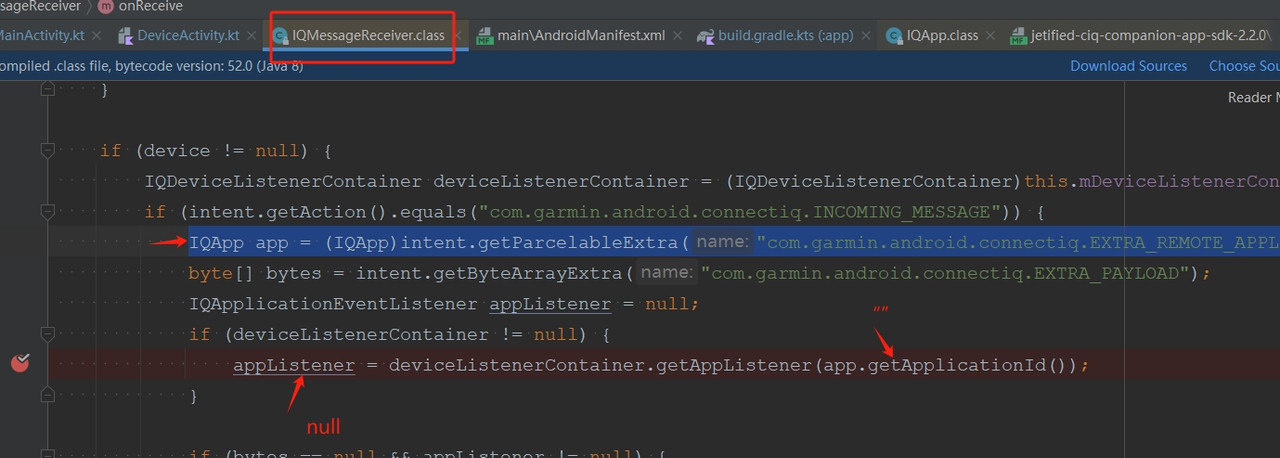Click the jetified-ciq-companion-app-sdk file icon
The image size is (1280, 458).
[x=1018, y=36]
